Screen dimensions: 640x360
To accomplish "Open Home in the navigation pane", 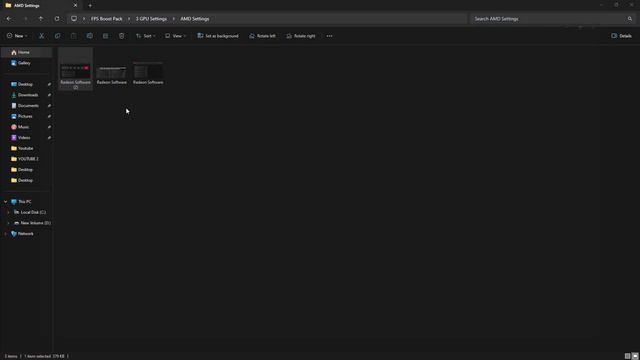I will click(27, 52).
